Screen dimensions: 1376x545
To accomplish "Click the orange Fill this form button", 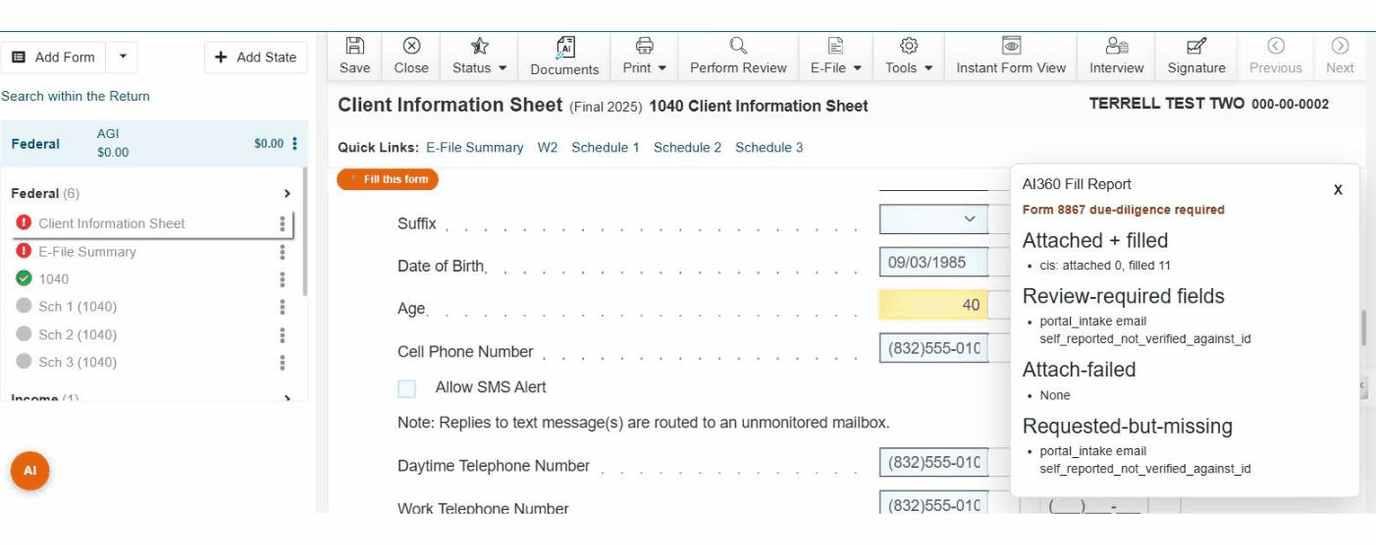I will [388, 179].
